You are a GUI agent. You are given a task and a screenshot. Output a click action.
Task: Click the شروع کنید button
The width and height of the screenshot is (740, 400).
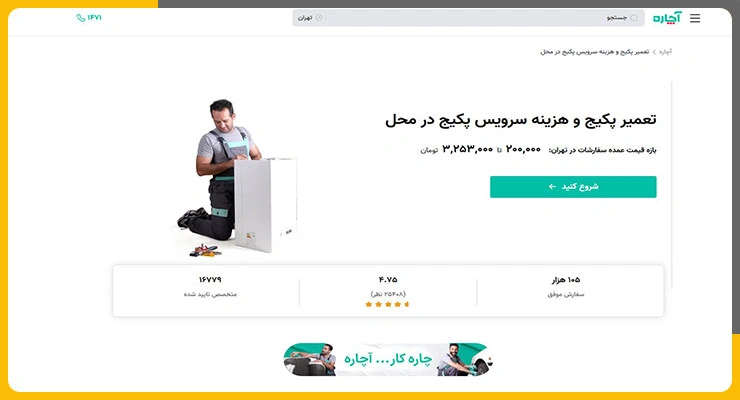573,187
